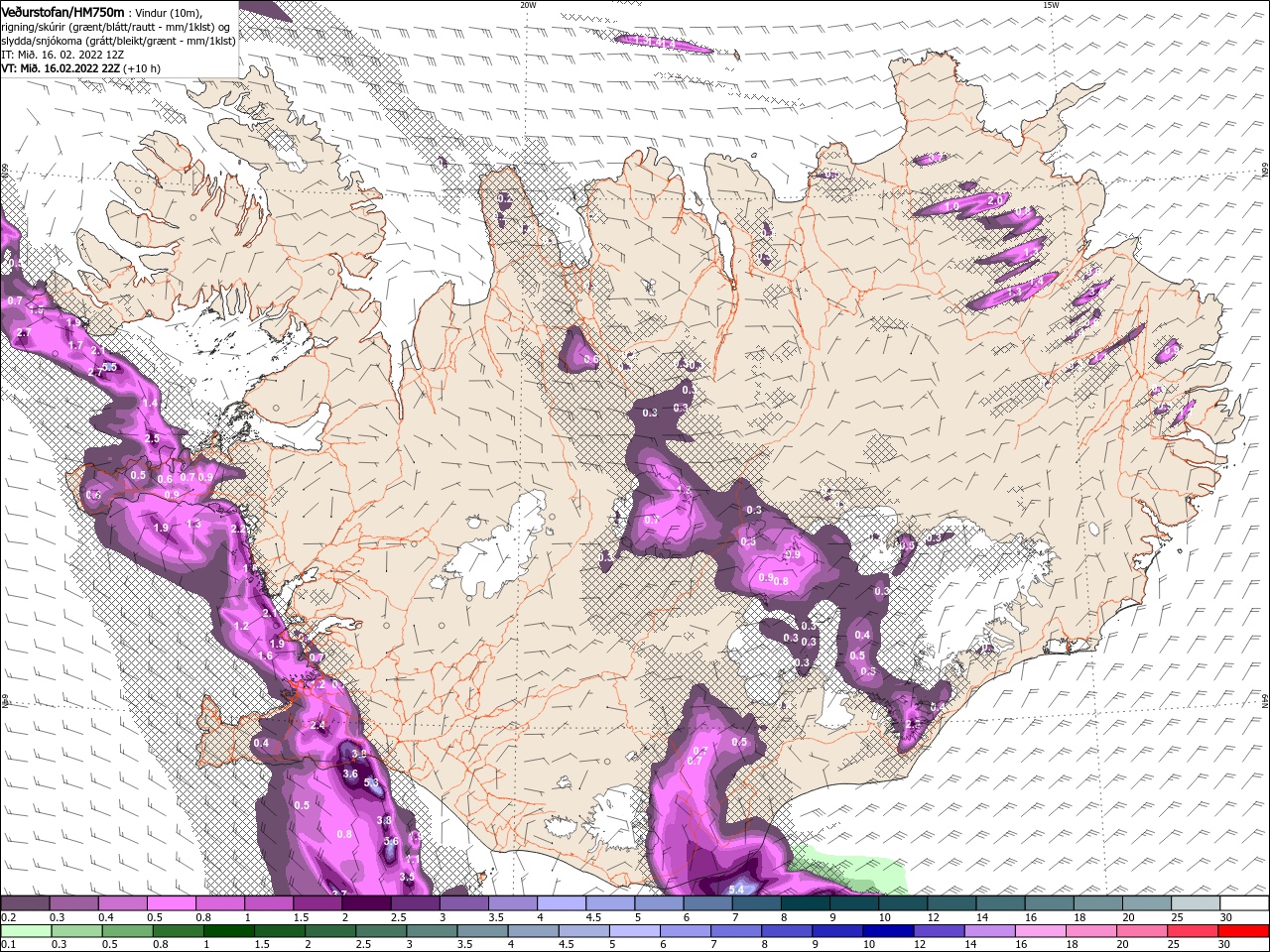Select lower legend swatch between 6 and 7

(686, 931)
